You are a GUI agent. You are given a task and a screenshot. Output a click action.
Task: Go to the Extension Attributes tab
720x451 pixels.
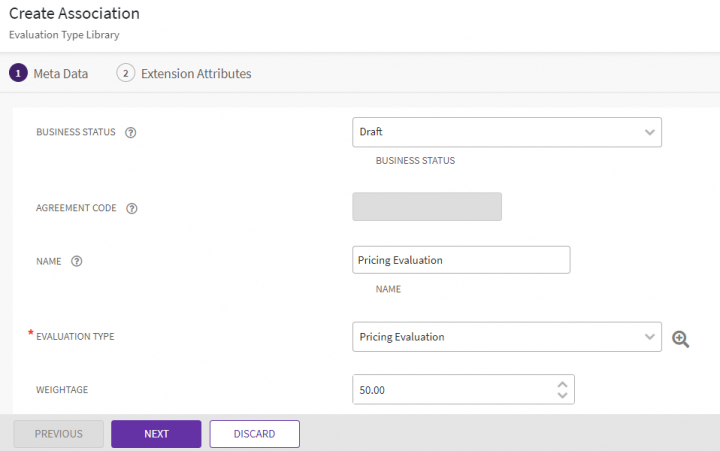(196, 73)
